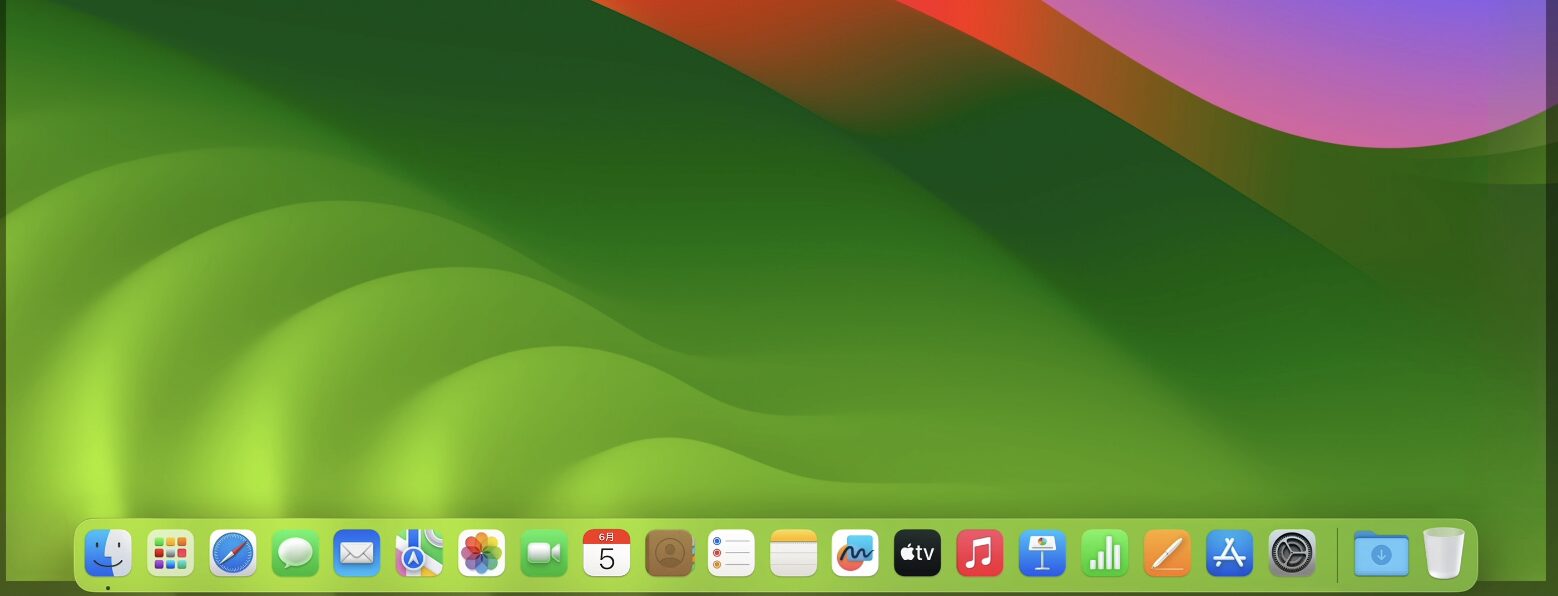Open the Downloads folder stack
This screenshot has height=596, width=1558.
tap(1381, 553)
